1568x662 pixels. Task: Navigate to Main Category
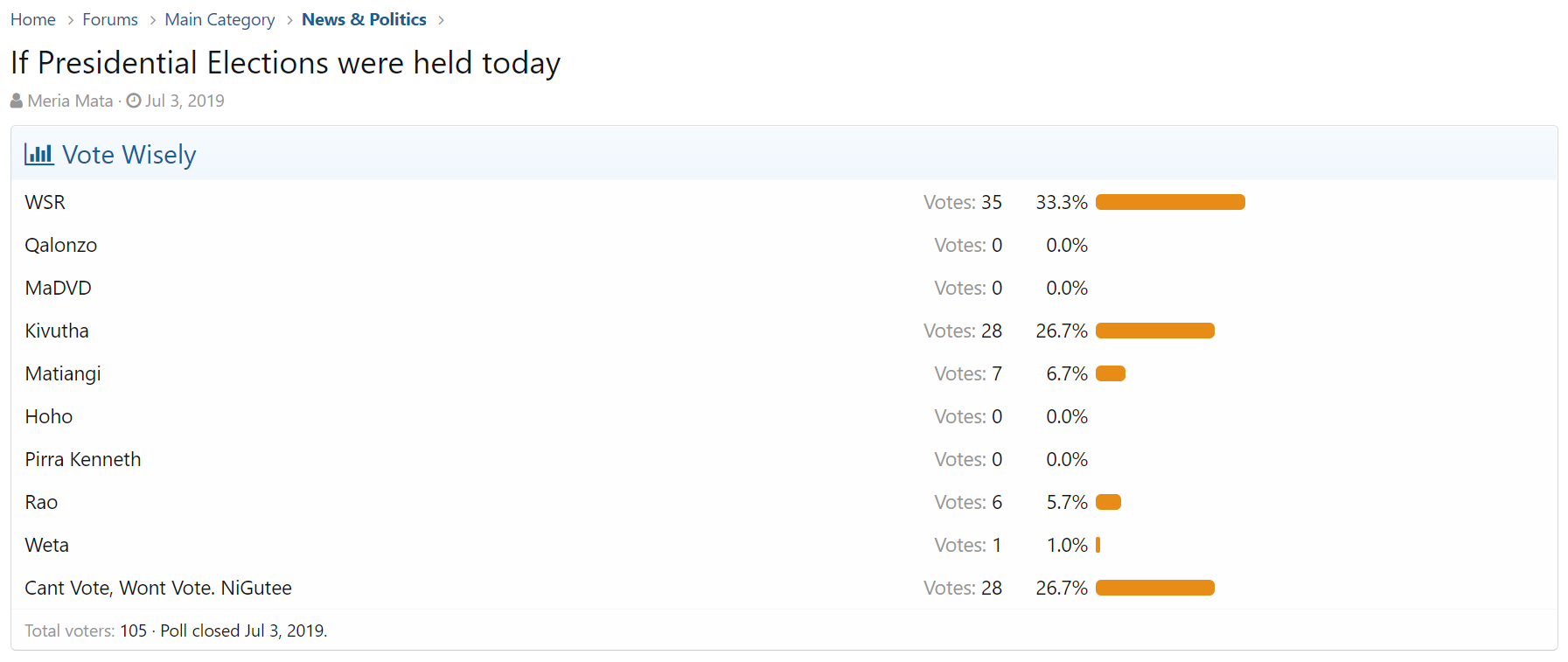[x=220, y=19]
